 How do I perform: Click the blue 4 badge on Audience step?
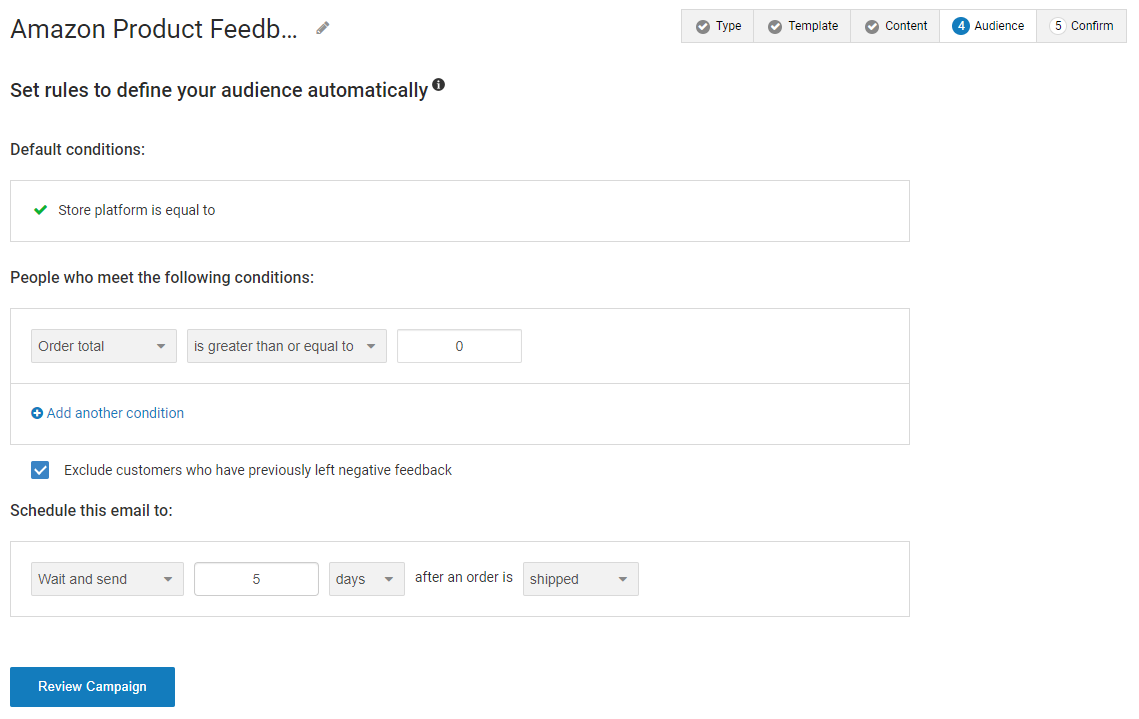[x=961, y=26]
